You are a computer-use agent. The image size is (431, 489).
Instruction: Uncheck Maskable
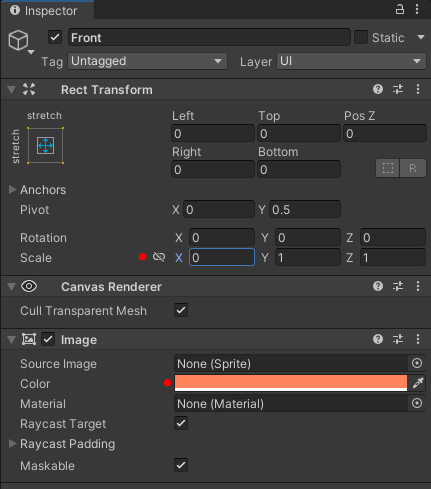181,465
